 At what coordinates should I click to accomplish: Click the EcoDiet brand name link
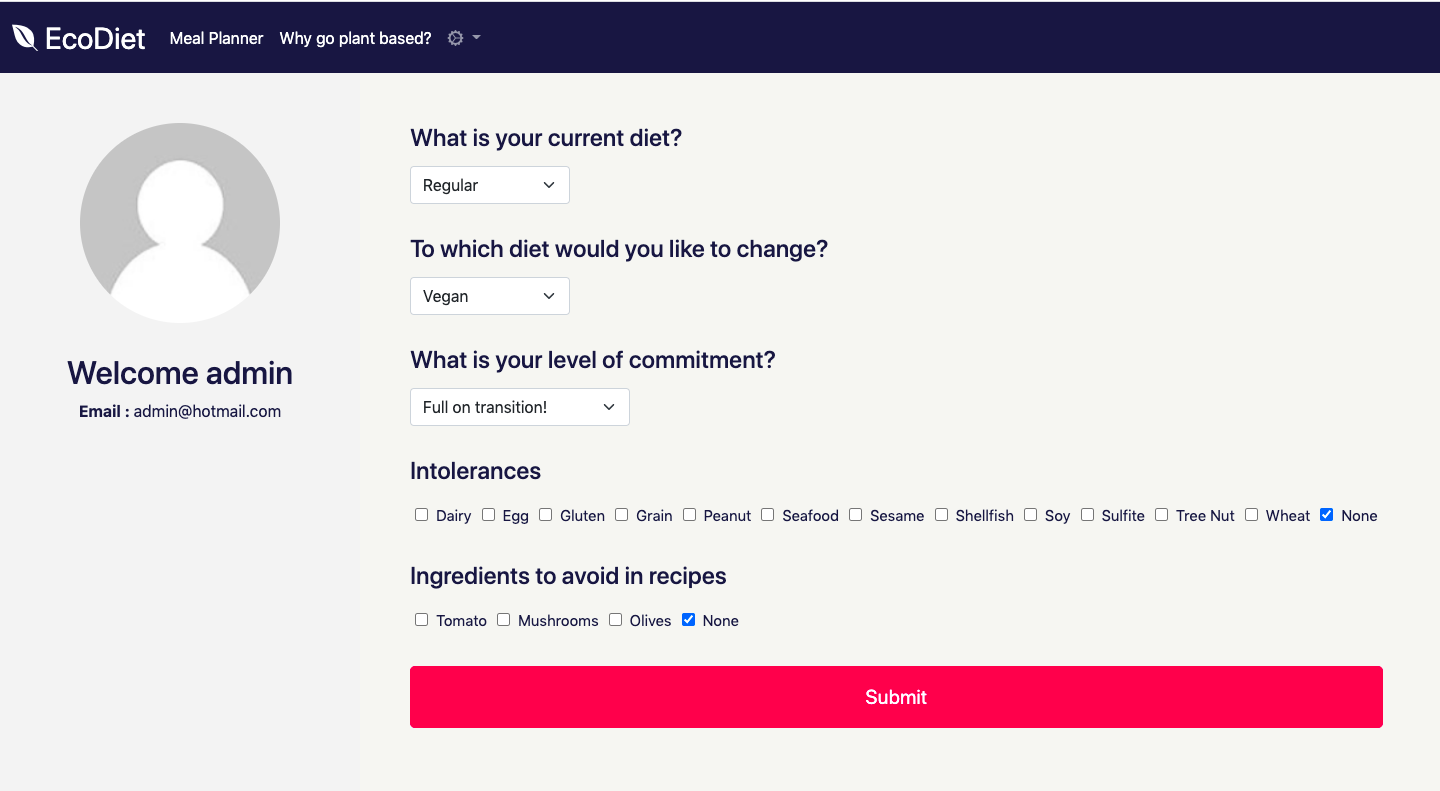(96, 38)
